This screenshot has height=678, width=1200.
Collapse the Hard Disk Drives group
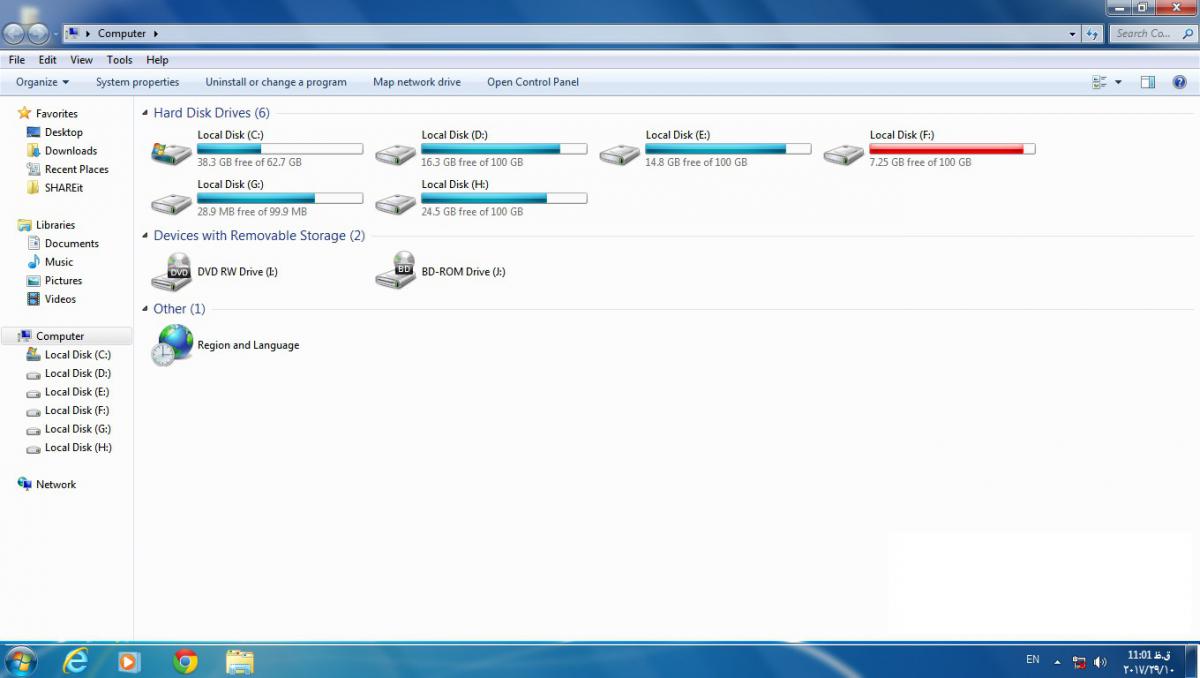[x=146, y=113]
